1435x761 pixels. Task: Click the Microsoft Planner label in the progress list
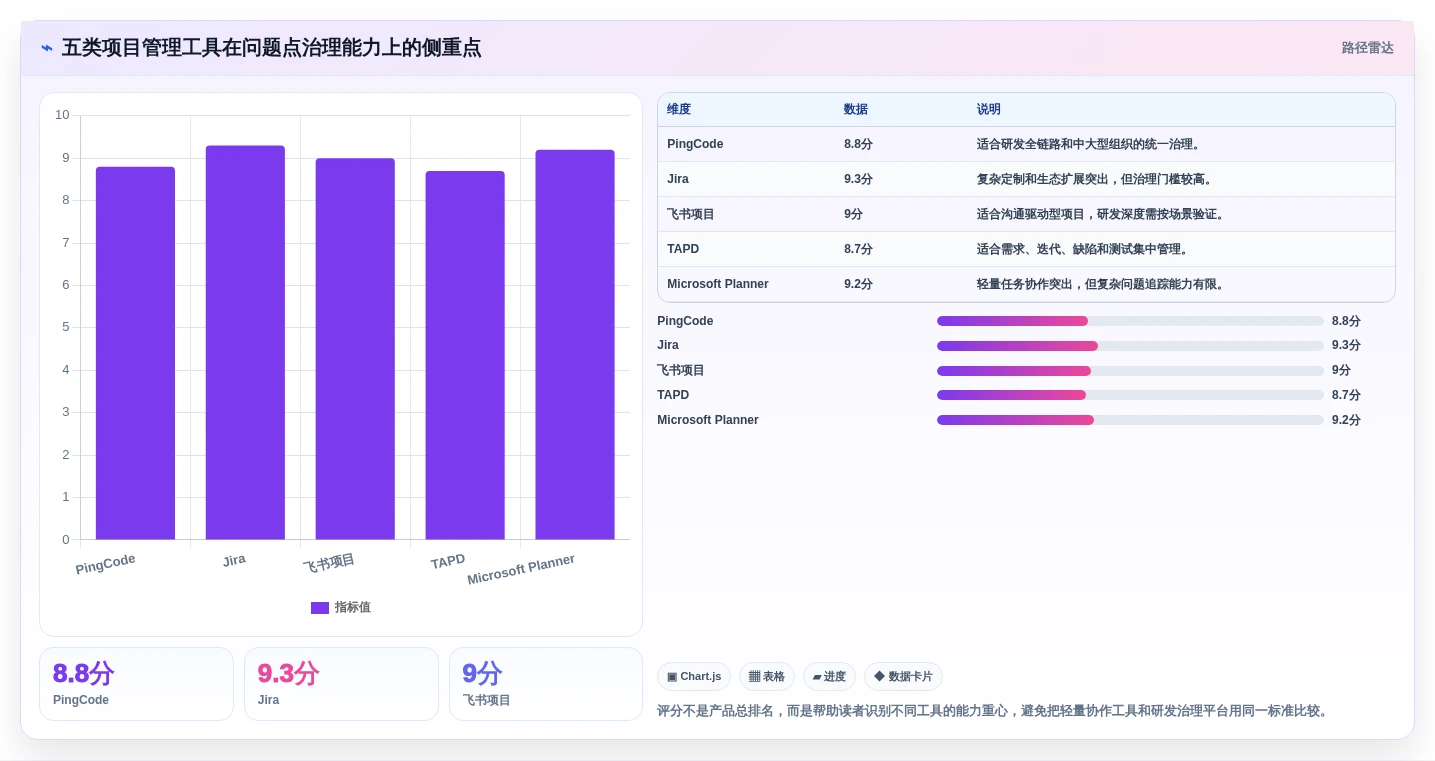tap(708, 420)
